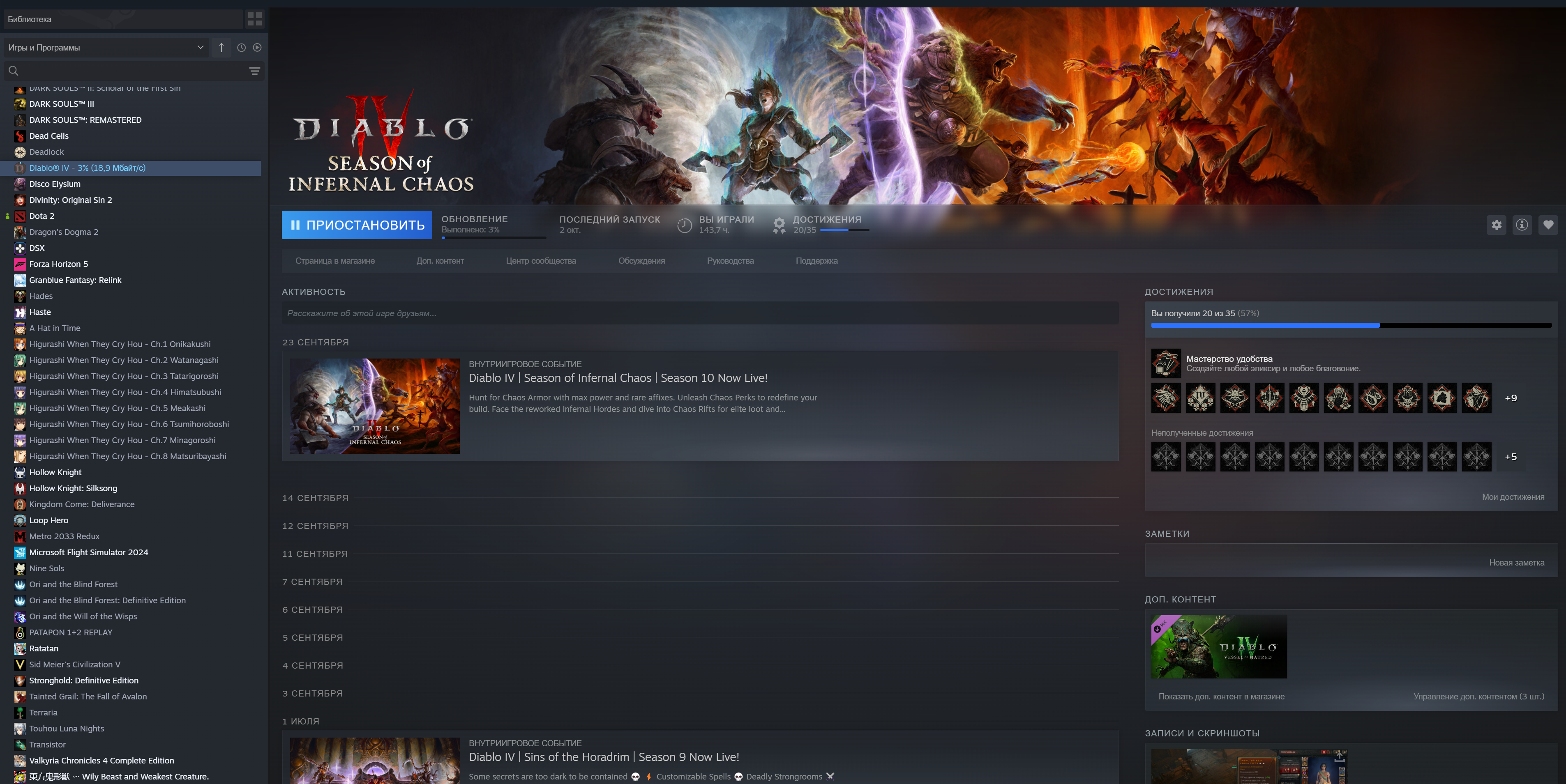
Task: Open Vessel of Hatred DLC thumbnail
Action: click(1218, 647)
